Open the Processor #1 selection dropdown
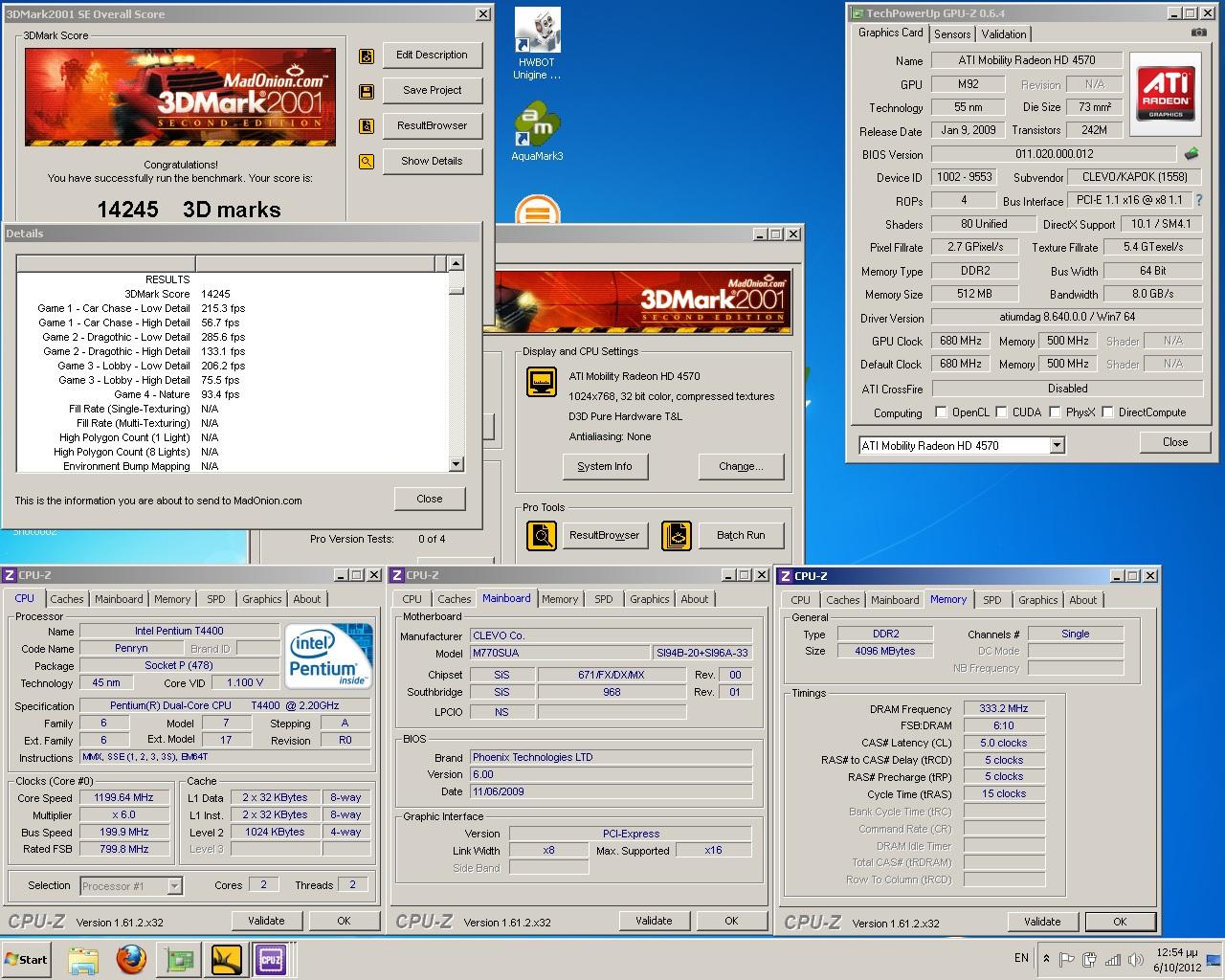This screenshot has width=1225, height=980. click(x=174, y=886)
